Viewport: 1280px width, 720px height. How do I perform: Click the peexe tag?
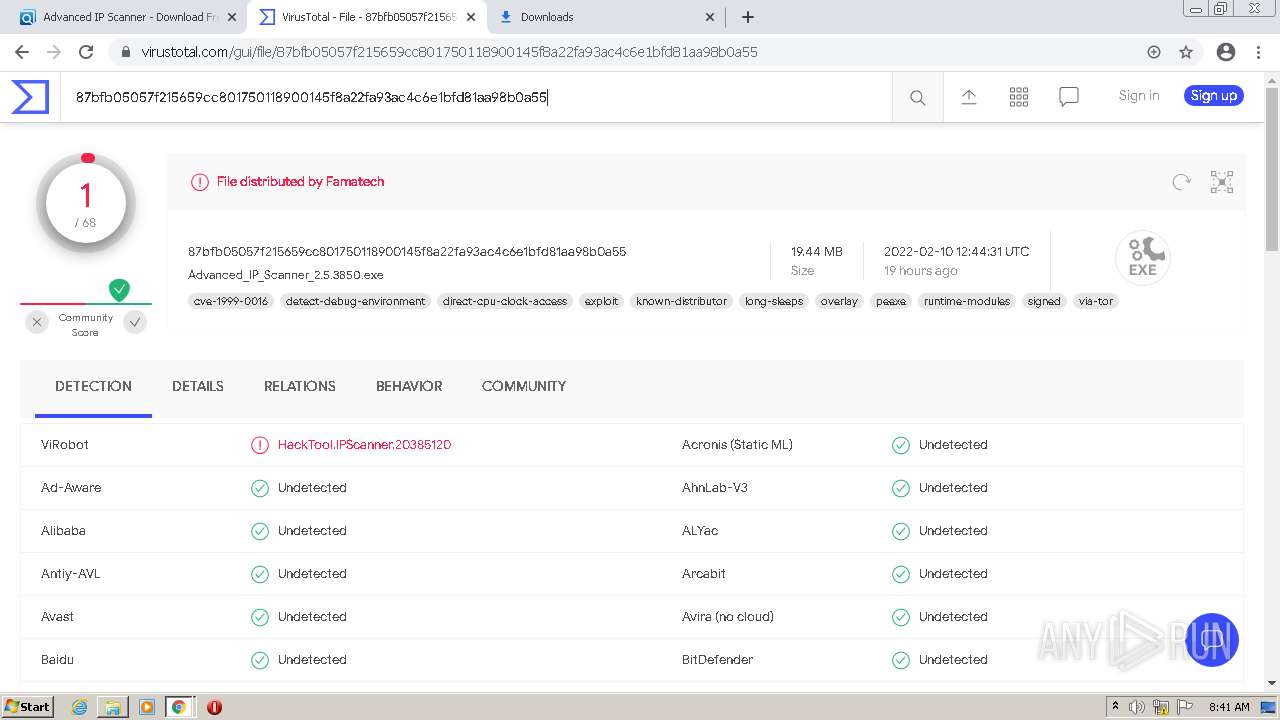(891, 301)
